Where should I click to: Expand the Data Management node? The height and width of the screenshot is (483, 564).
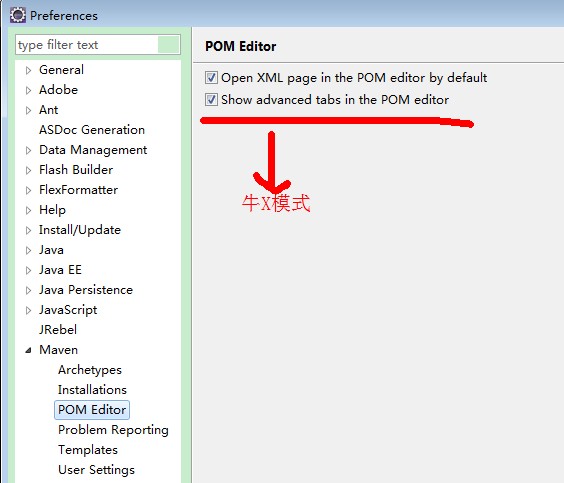click(x=28, y=150)
